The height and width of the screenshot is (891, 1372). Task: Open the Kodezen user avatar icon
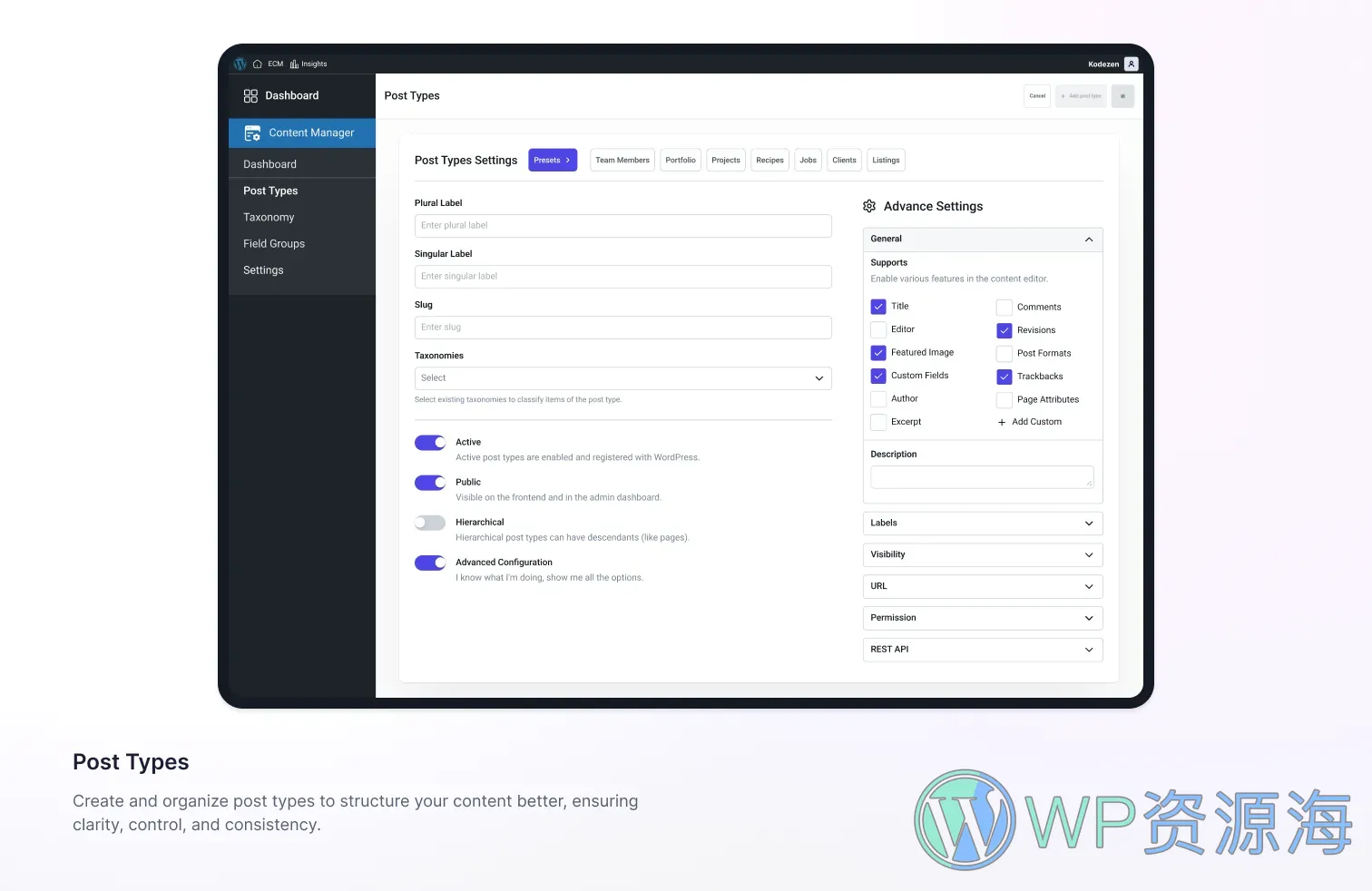(x=1131, y=64)
